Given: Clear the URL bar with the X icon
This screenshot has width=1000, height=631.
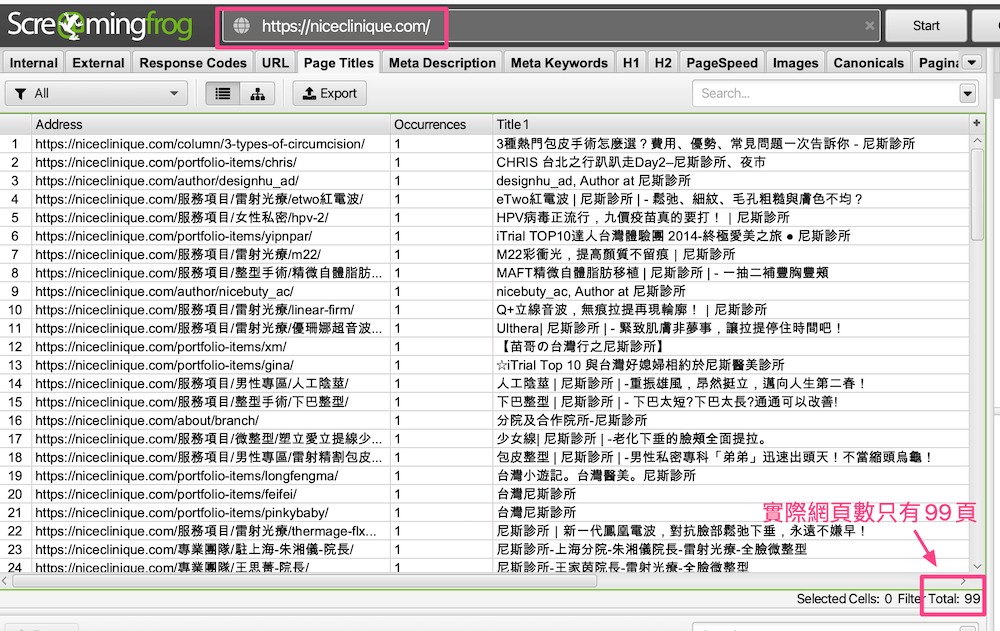Looking at the screenshot, I should tap(869, 26).
